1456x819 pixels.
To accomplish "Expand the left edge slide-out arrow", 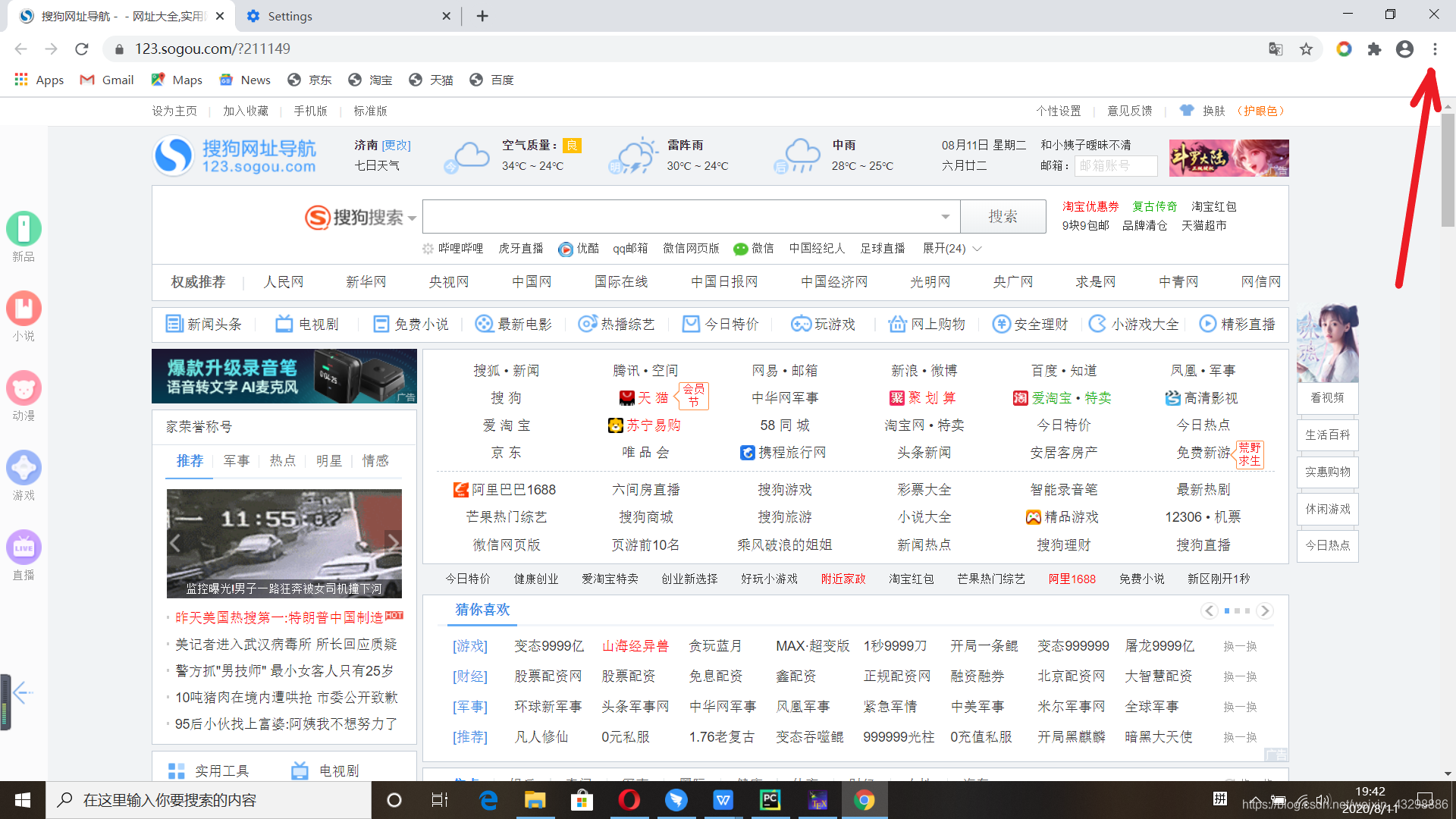I will pyautogui.click(x=23, y=692).
